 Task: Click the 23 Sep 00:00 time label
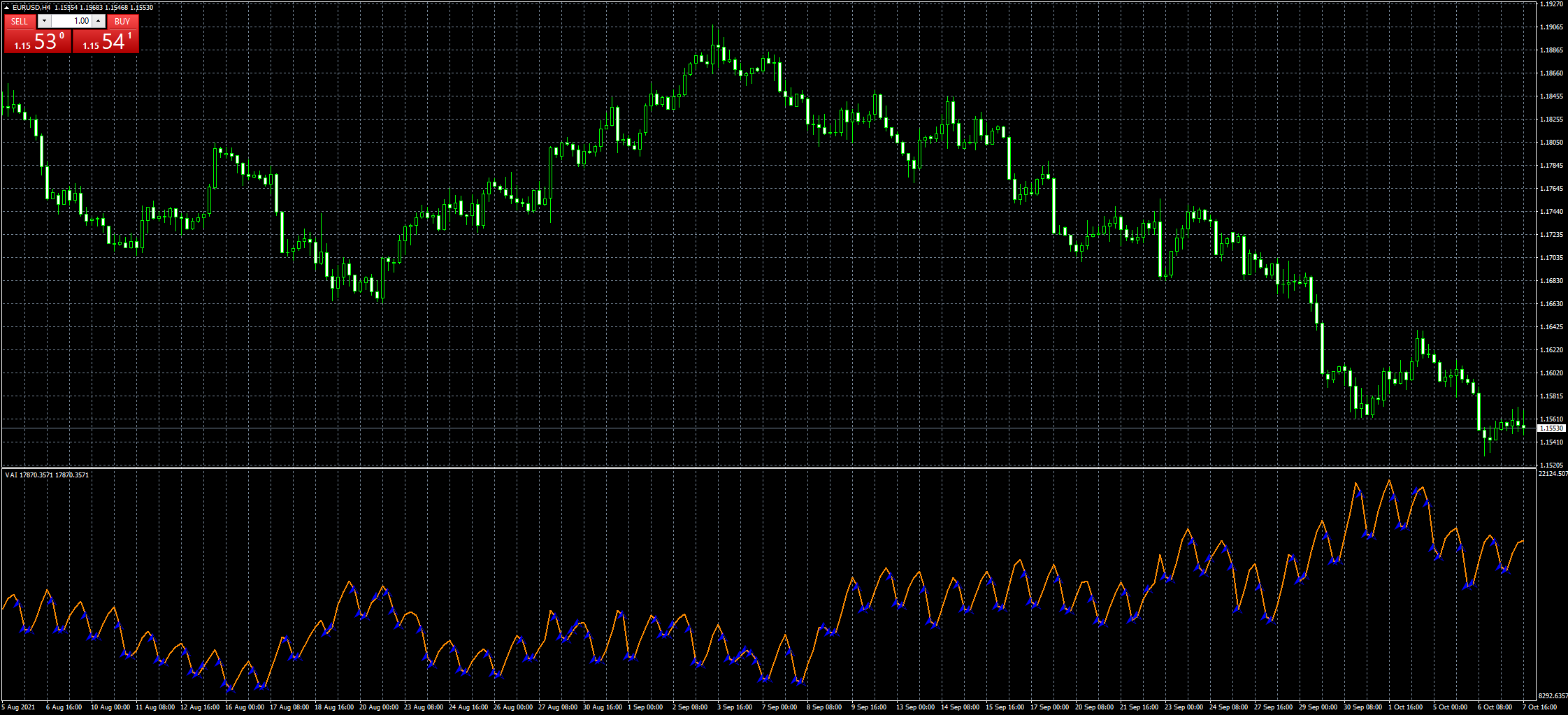coord(1184,707)
